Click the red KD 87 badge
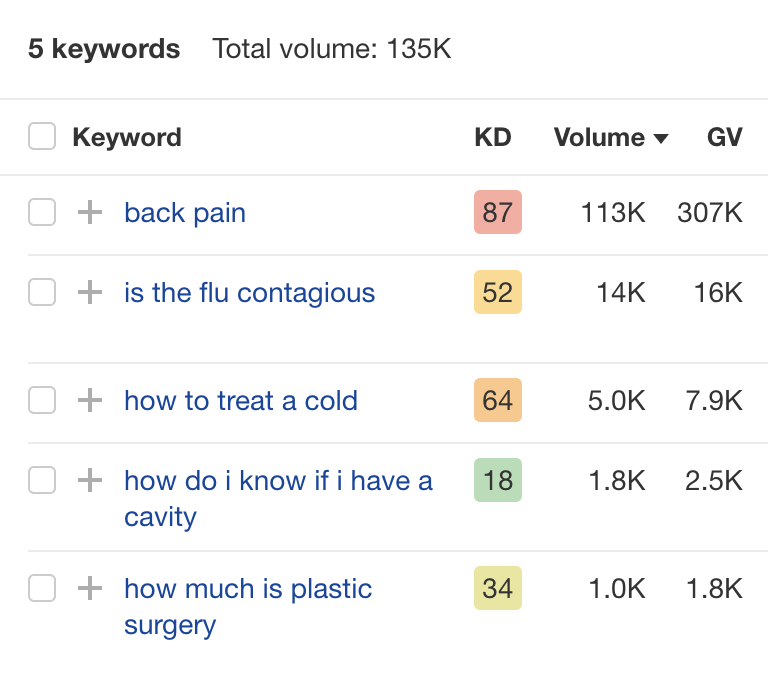768x694 pixels. 497,212
